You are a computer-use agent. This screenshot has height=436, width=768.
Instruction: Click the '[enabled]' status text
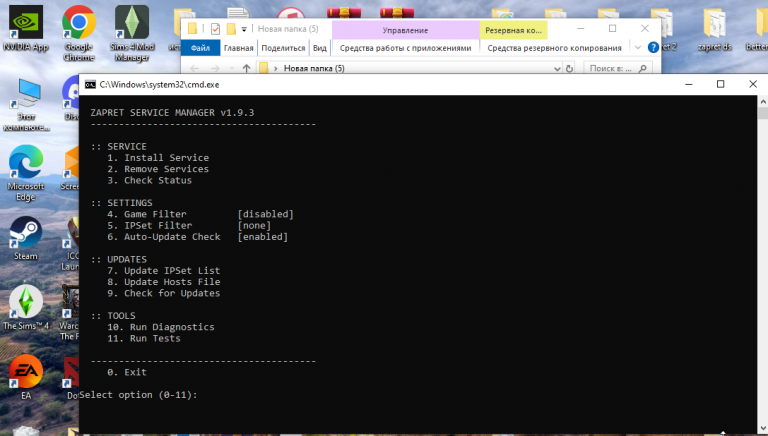[263, 237]
